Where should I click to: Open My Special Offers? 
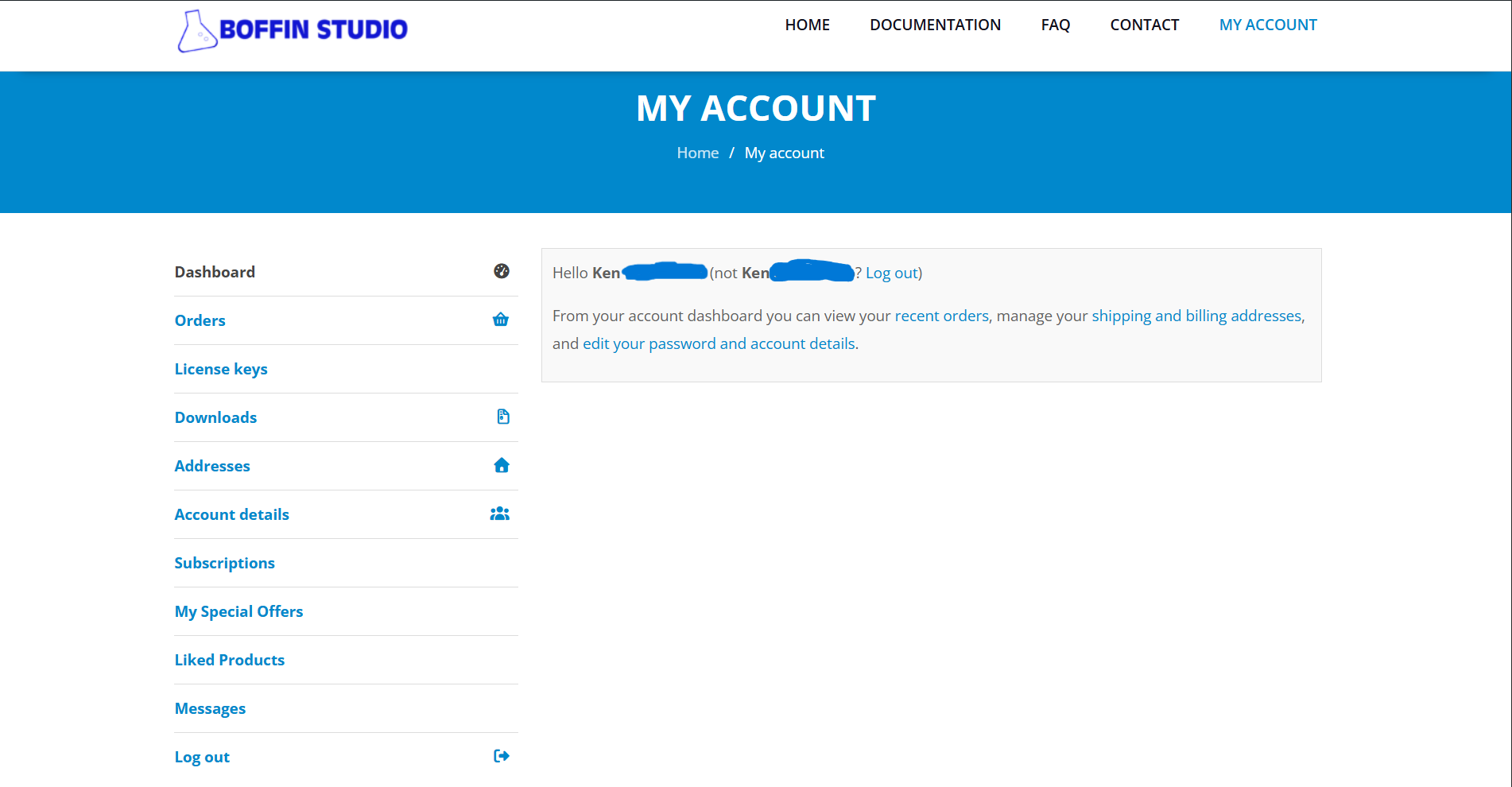coord(238,611)
